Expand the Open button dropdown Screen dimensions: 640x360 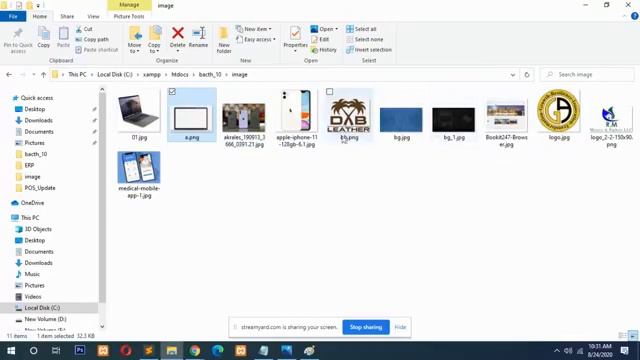click(337, 29)
